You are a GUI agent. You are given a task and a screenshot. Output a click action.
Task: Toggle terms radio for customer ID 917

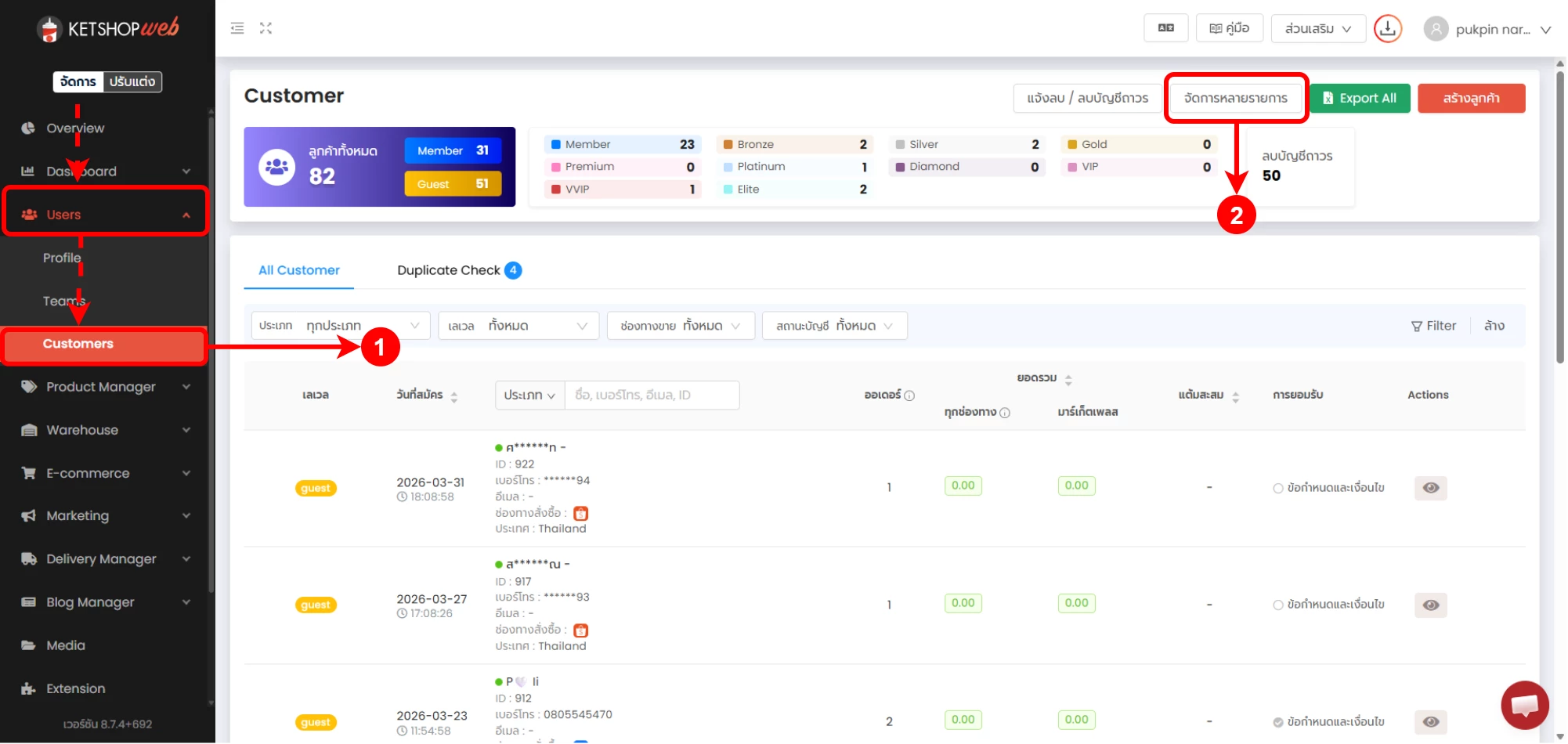click(x=1278, y=605)
